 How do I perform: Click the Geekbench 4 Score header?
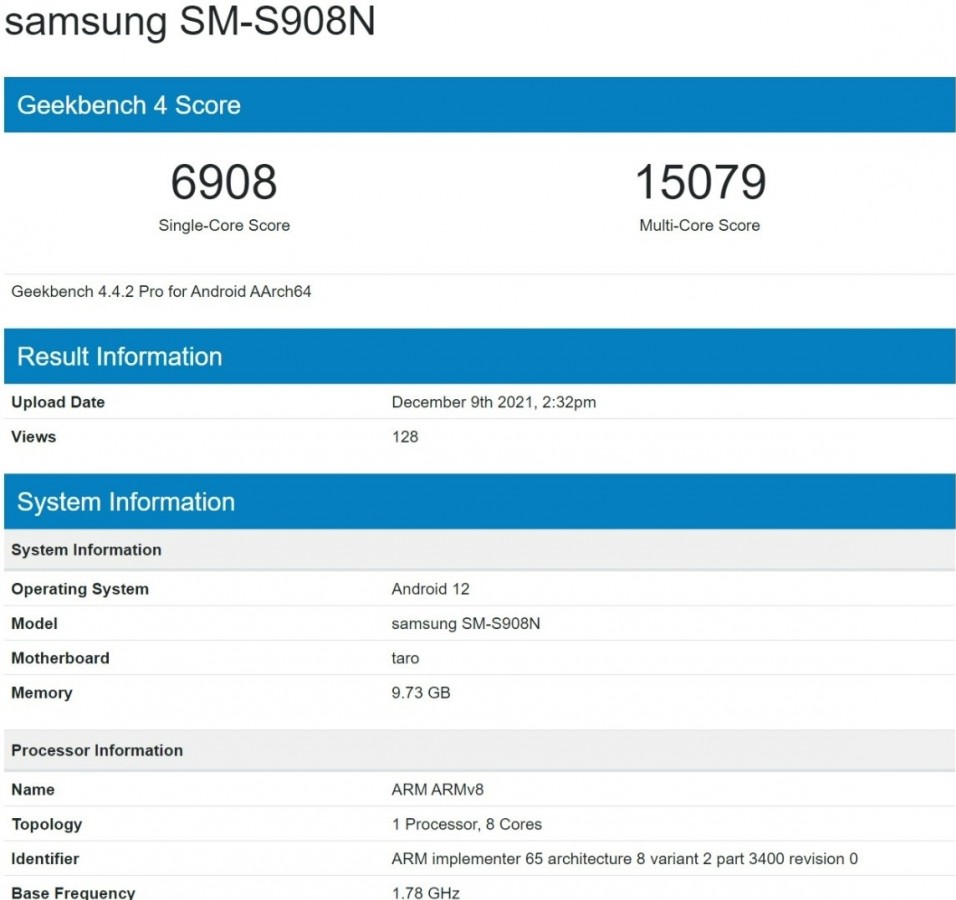coord(479,105)
